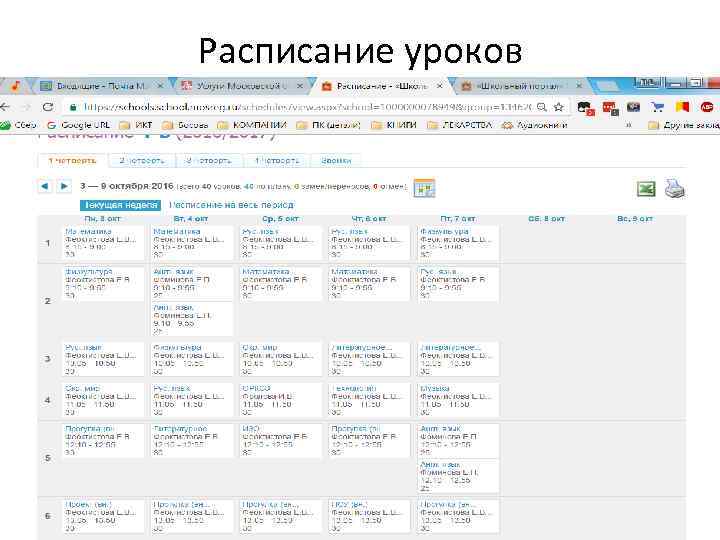Open the Пн, 3 окт day header
Screen dimensions: 720x540
click(102, 219)
